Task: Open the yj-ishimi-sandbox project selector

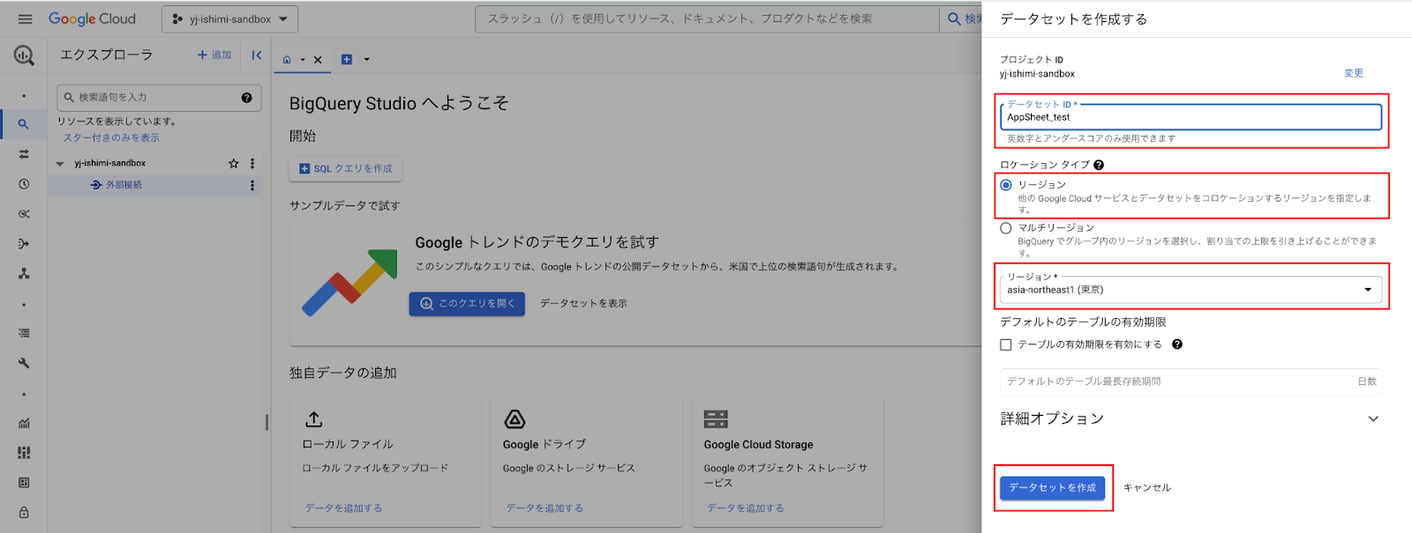Action: (x=229, y=19)
